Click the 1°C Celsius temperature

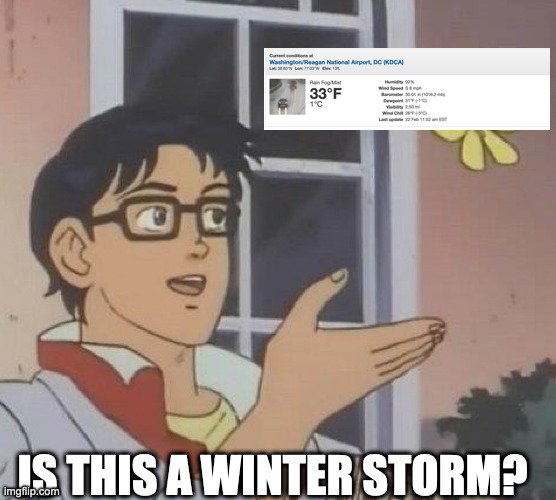pos(316,104)
